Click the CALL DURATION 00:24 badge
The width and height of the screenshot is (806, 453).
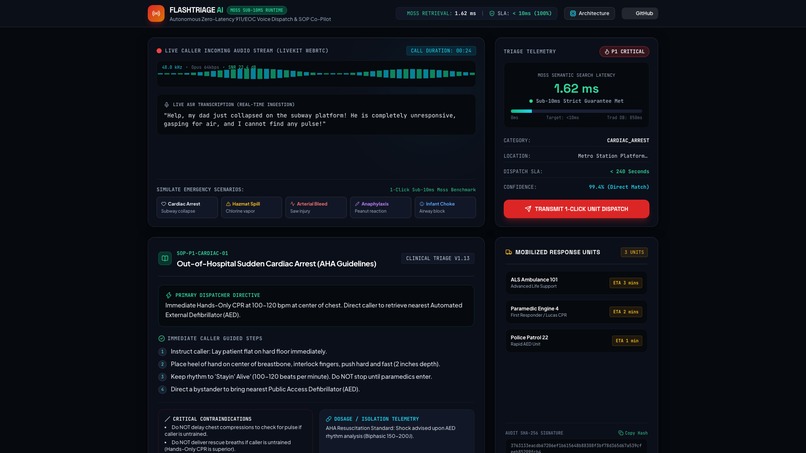click(x=441, y=51)
